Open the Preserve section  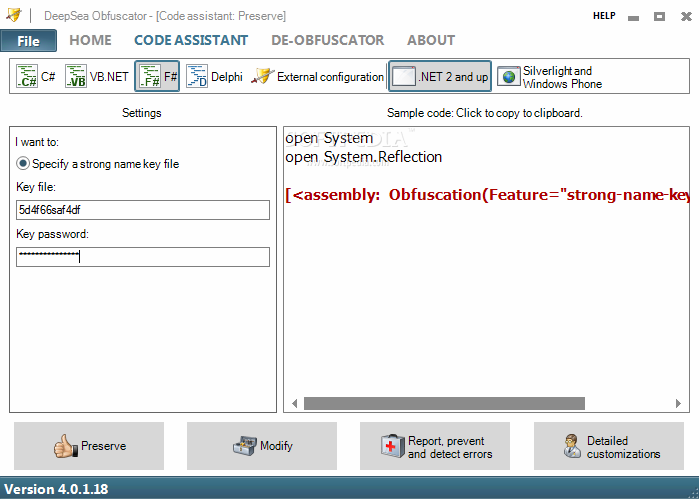[x=89, y=446]
